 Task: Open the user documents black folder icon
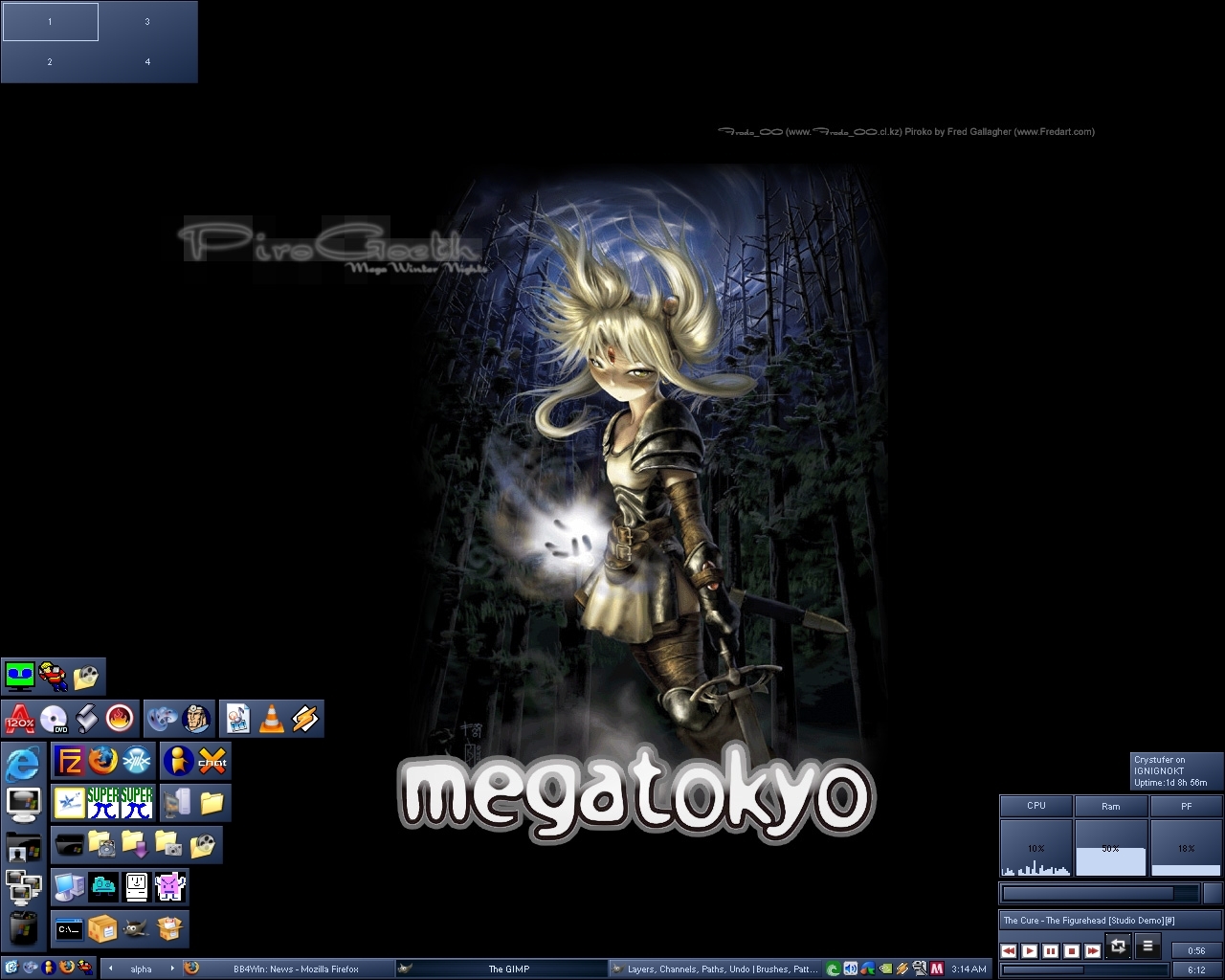[x=23, y=846]
